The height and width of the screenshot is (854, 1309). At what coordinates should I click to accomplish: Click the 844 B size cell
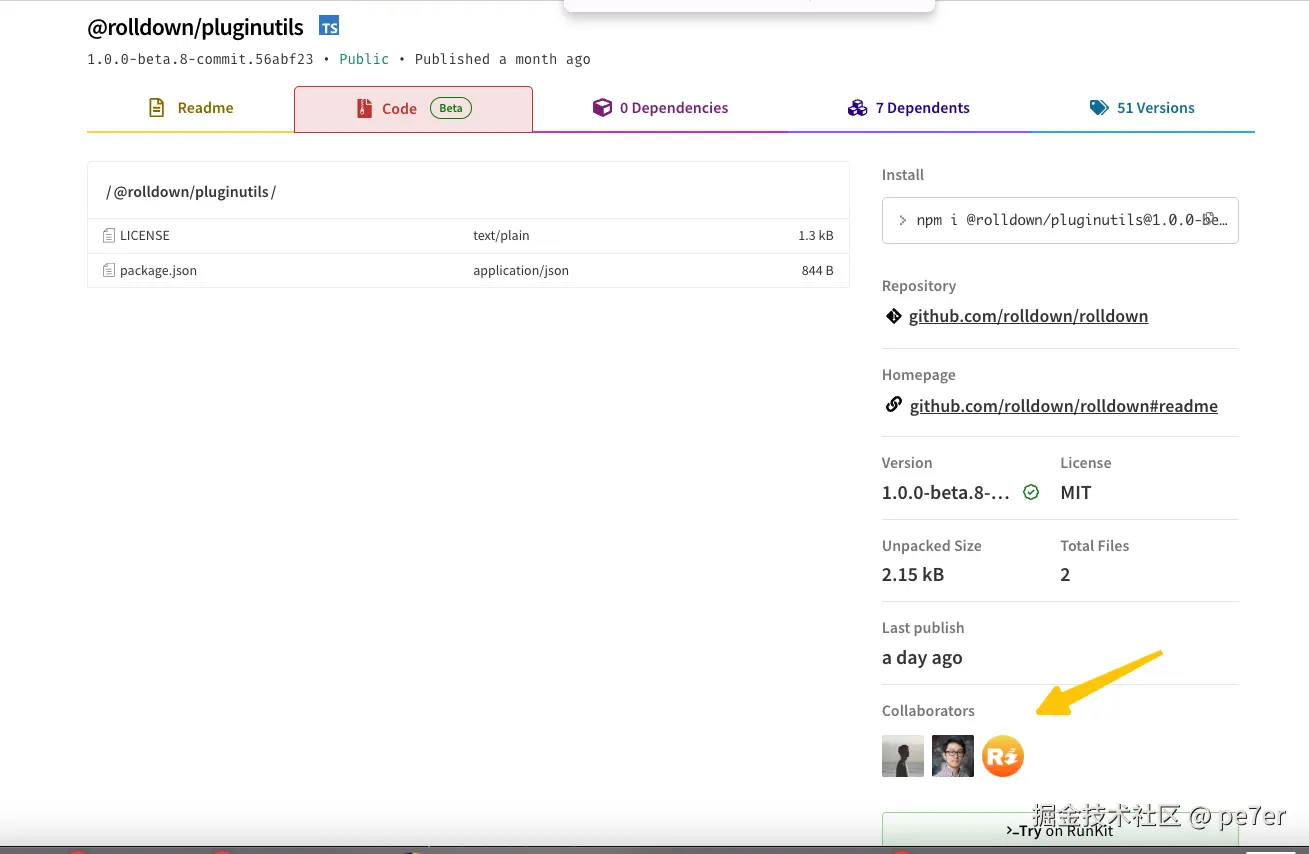coord(817,270)
